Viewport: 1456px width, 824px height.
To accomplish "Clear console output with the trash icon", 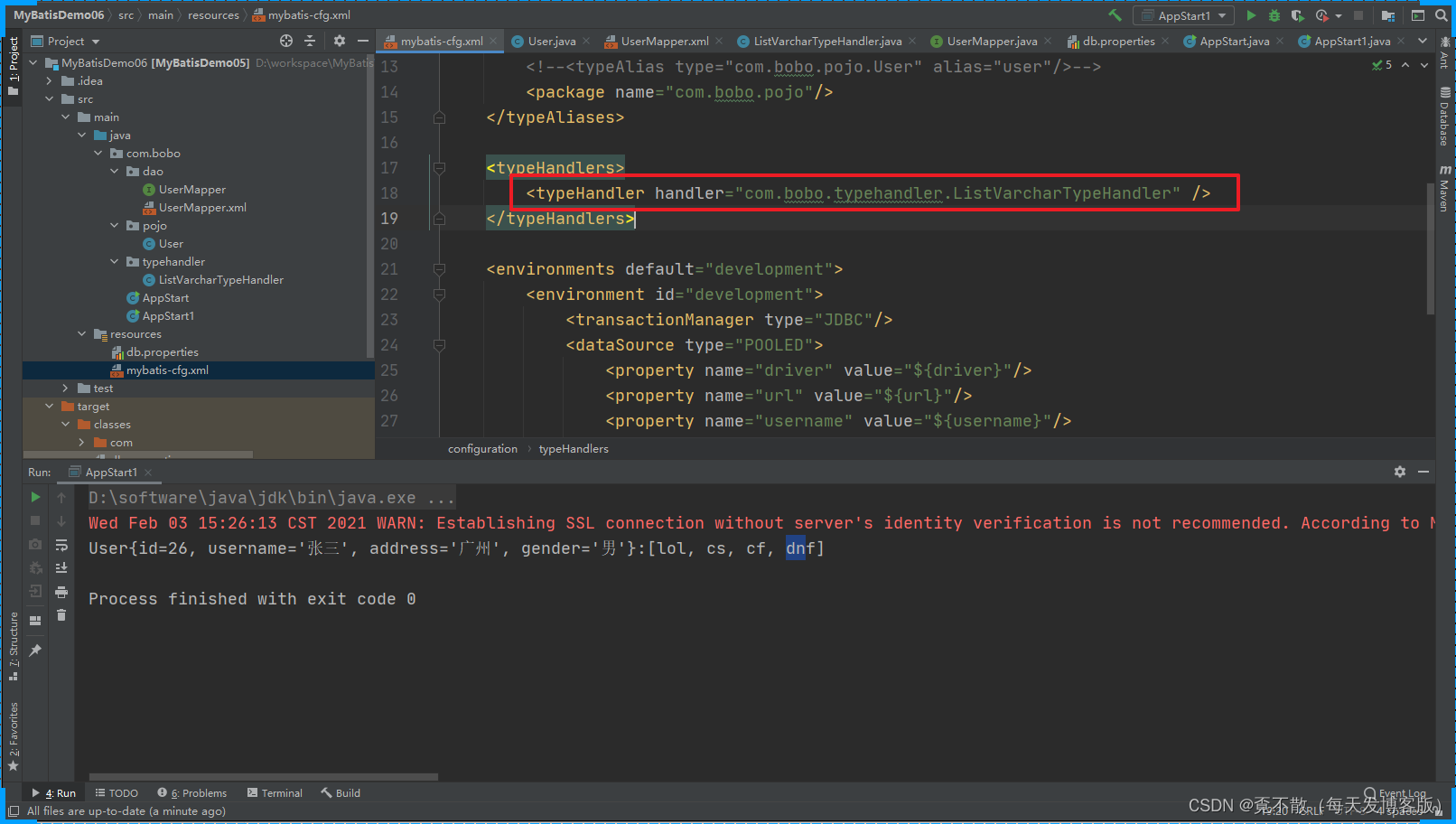I will (61, 614).
